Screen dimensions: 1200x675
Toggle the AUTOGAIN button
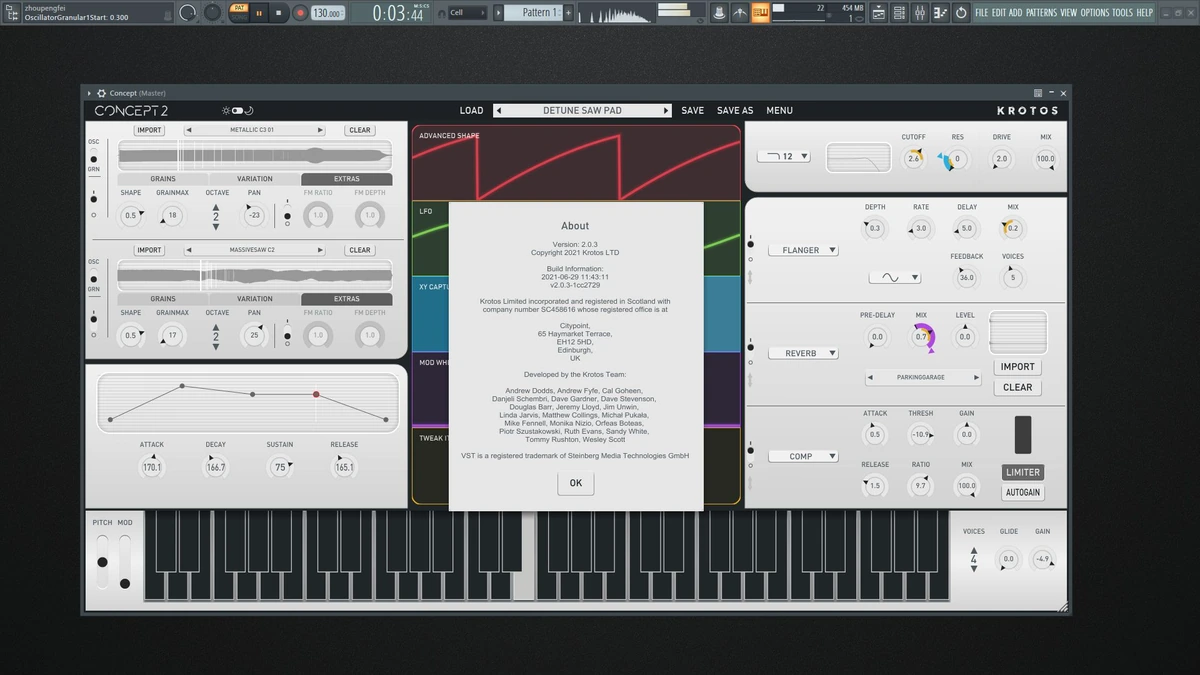click(x=1022, y=492)
